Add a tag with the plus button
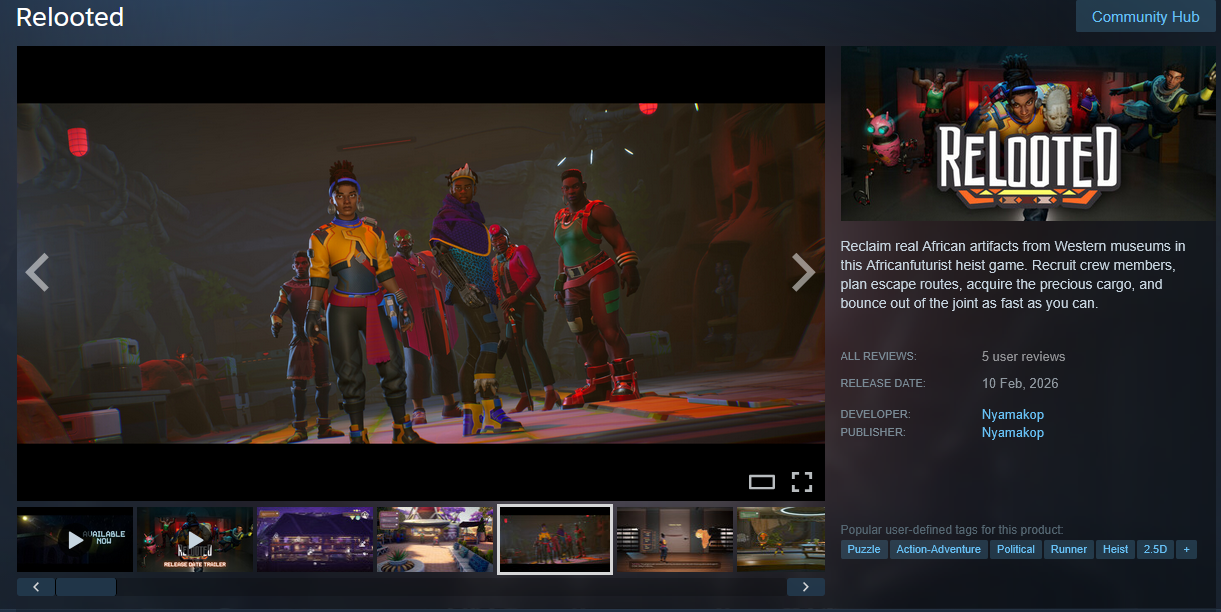Image resolution: width=1221 pixels, height=612 pixels. tap(1186, 549)
